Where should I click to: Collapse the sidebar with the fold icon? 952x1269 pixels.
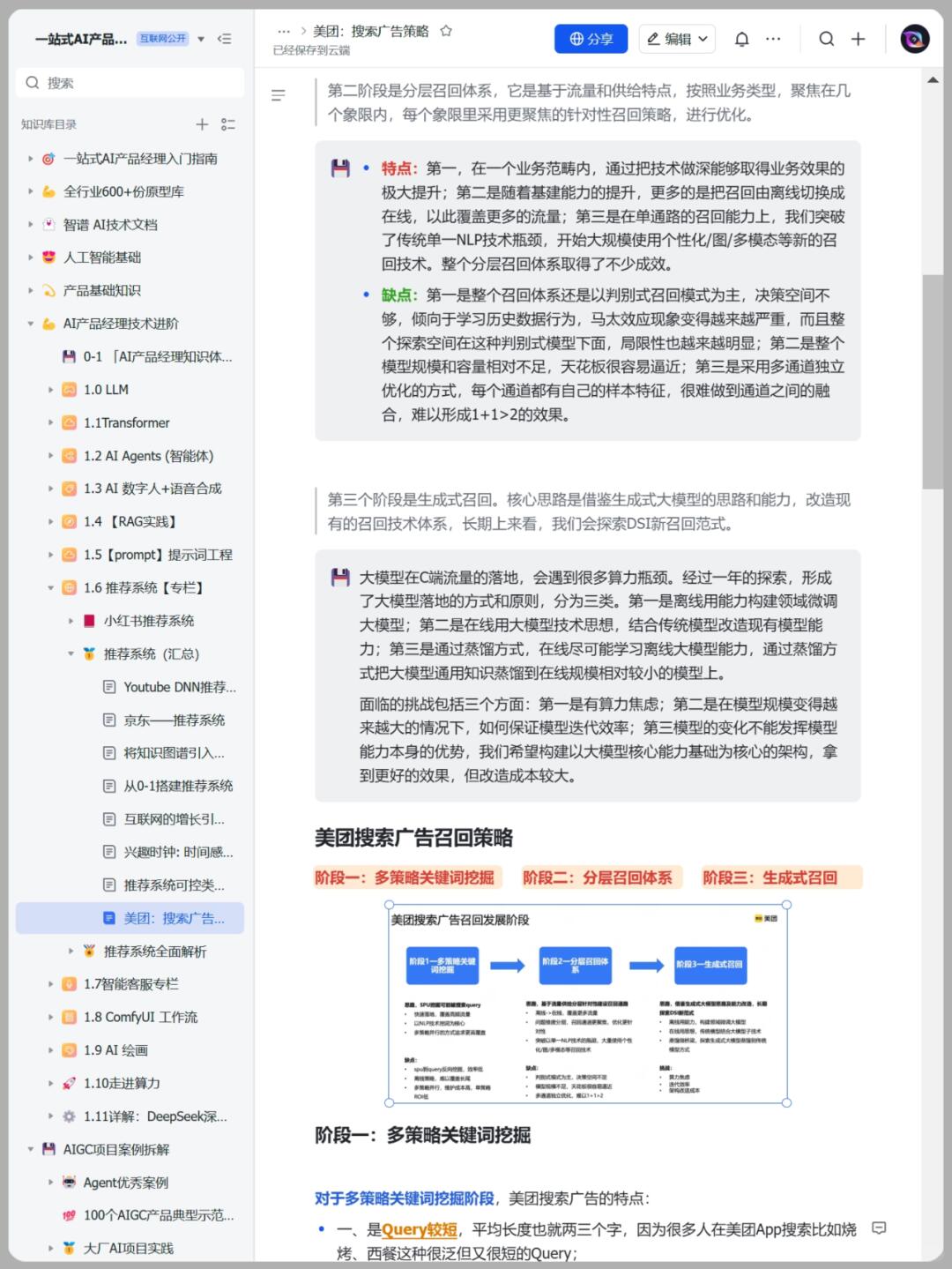pos(225,39)
